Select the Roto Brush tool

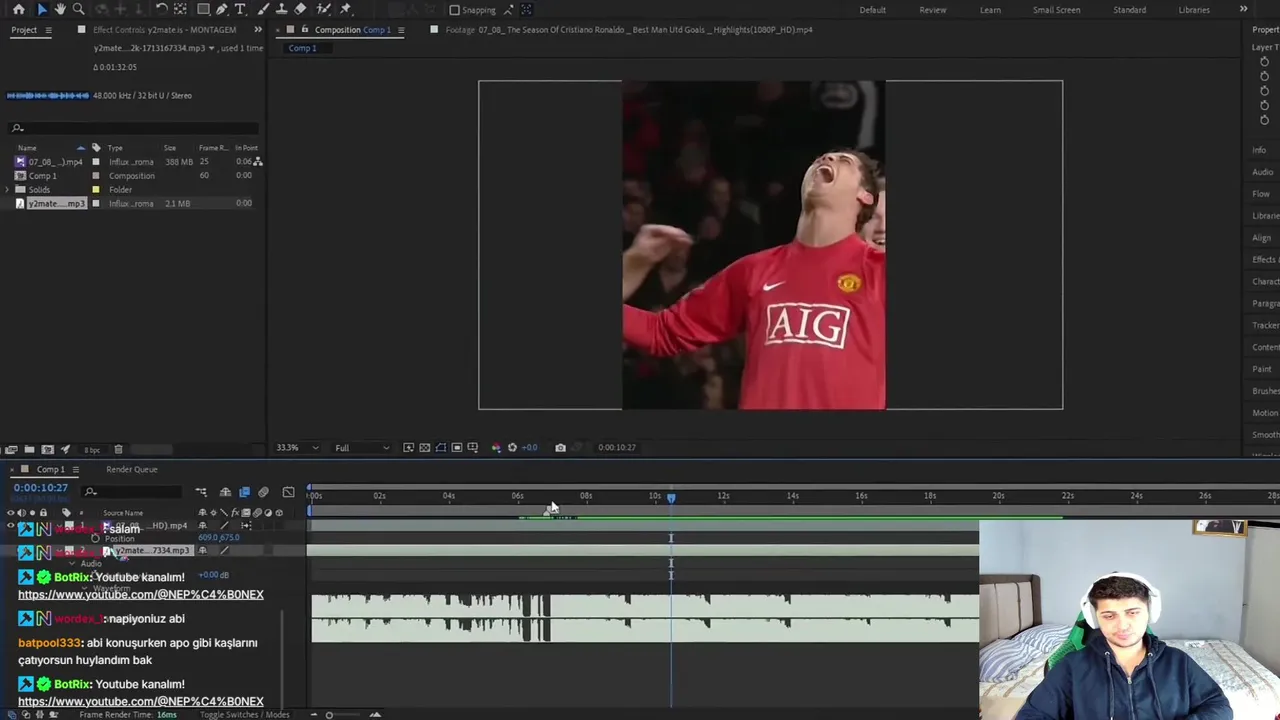point(323,9)
